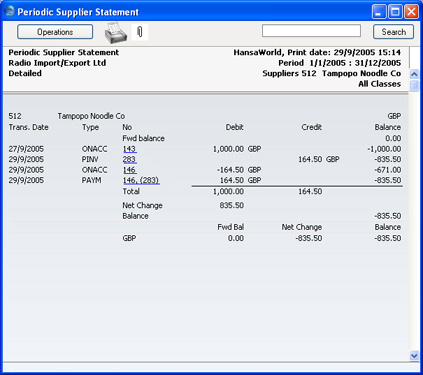Click the Search button
Image resolution: width=423 pixels, height=375 pixels.
tap(393, 32)
